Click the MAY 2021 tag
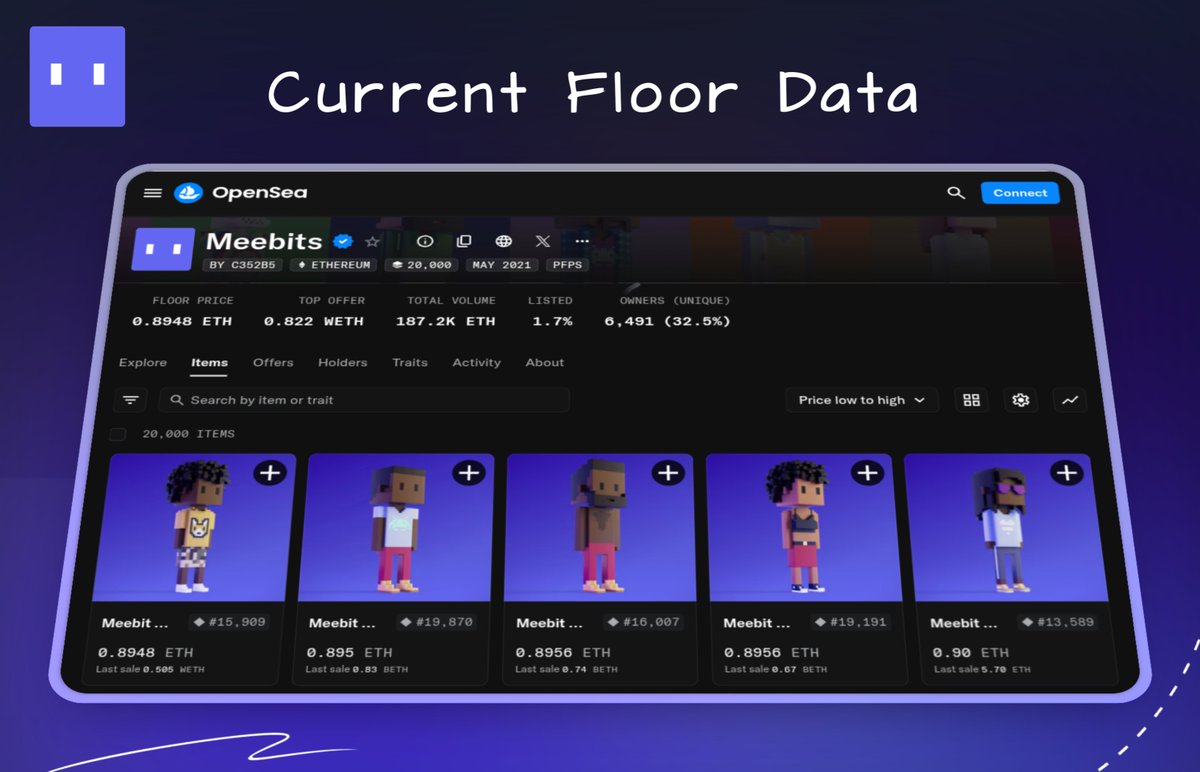 pos(503,265)
